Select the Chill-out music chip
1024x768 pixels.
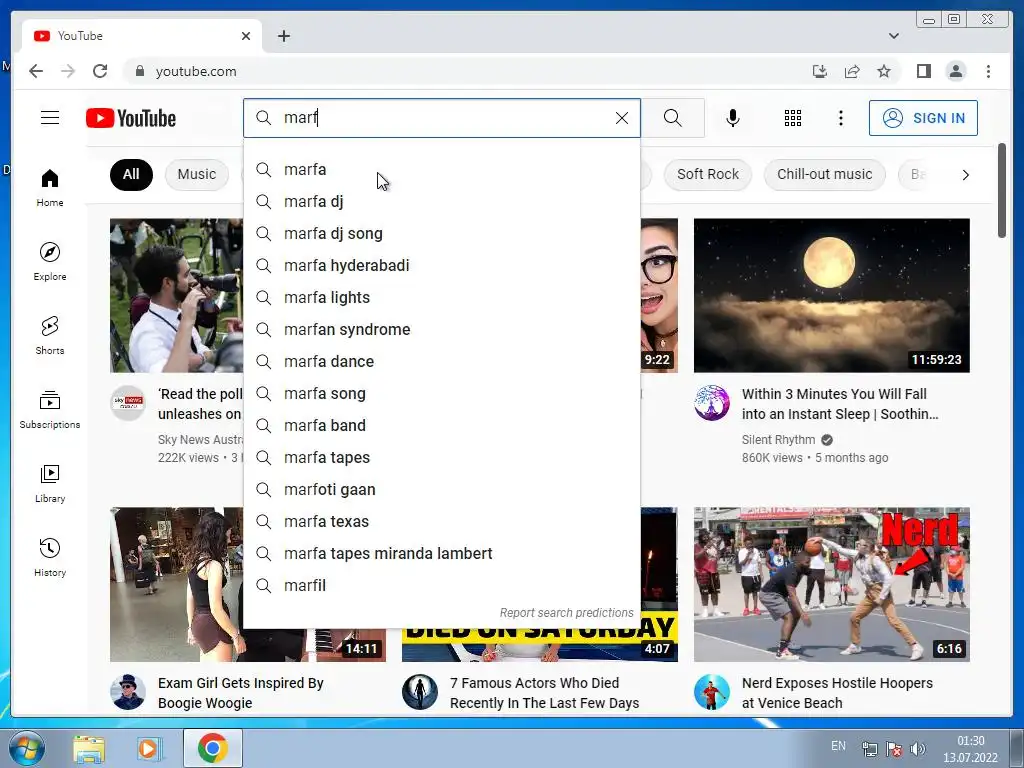click(824, 174)
